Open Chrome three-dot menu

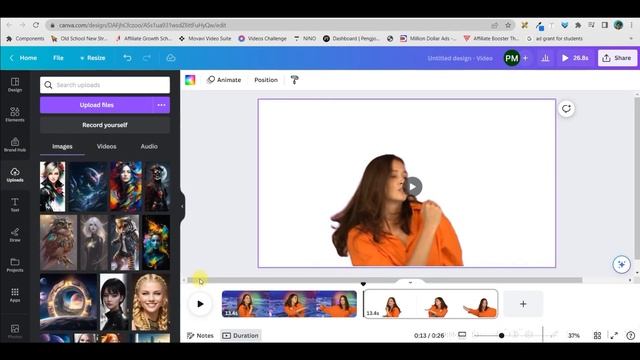(631, 25)
